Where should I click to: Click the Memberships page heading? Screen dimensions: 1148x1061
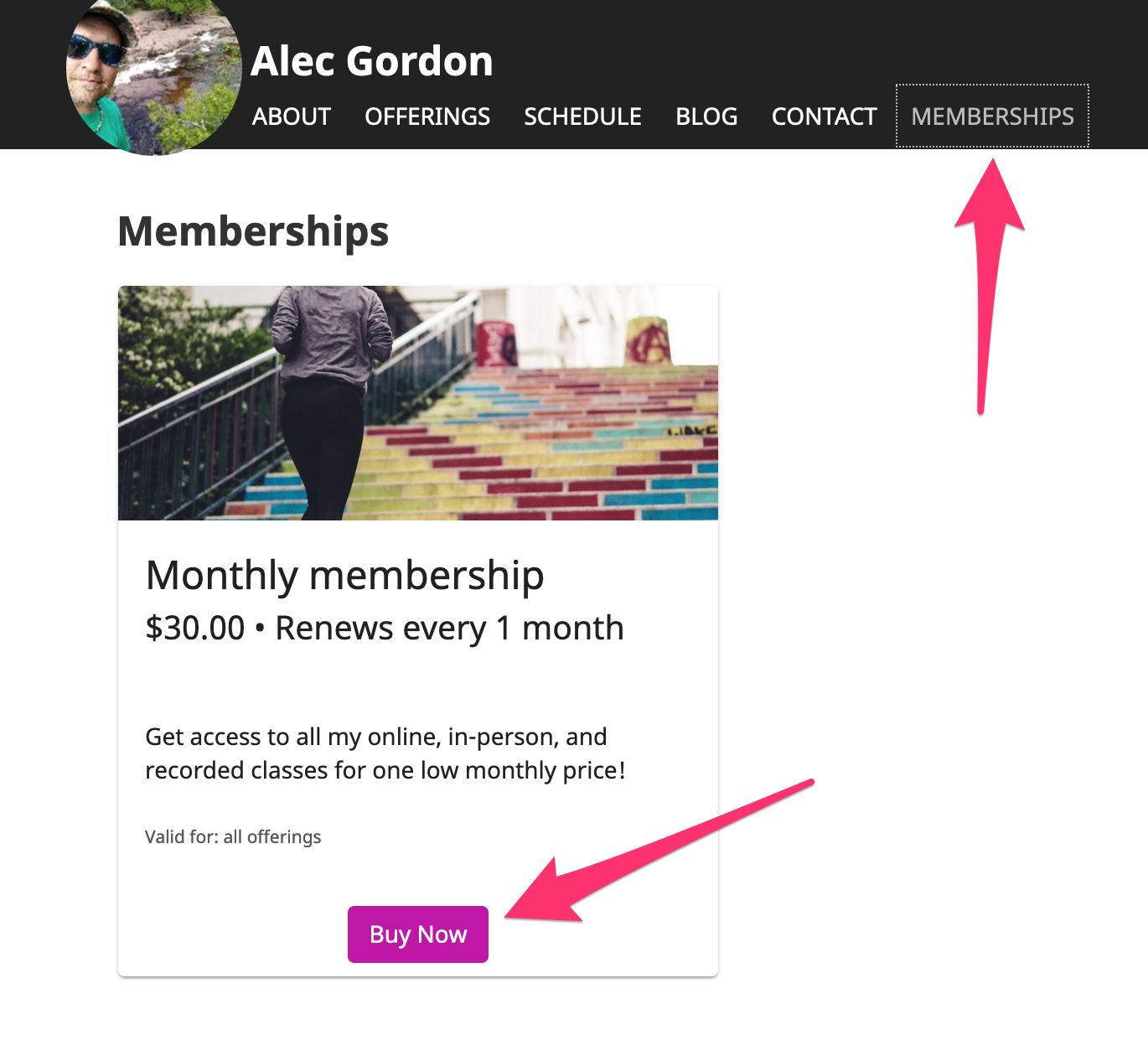253,231
